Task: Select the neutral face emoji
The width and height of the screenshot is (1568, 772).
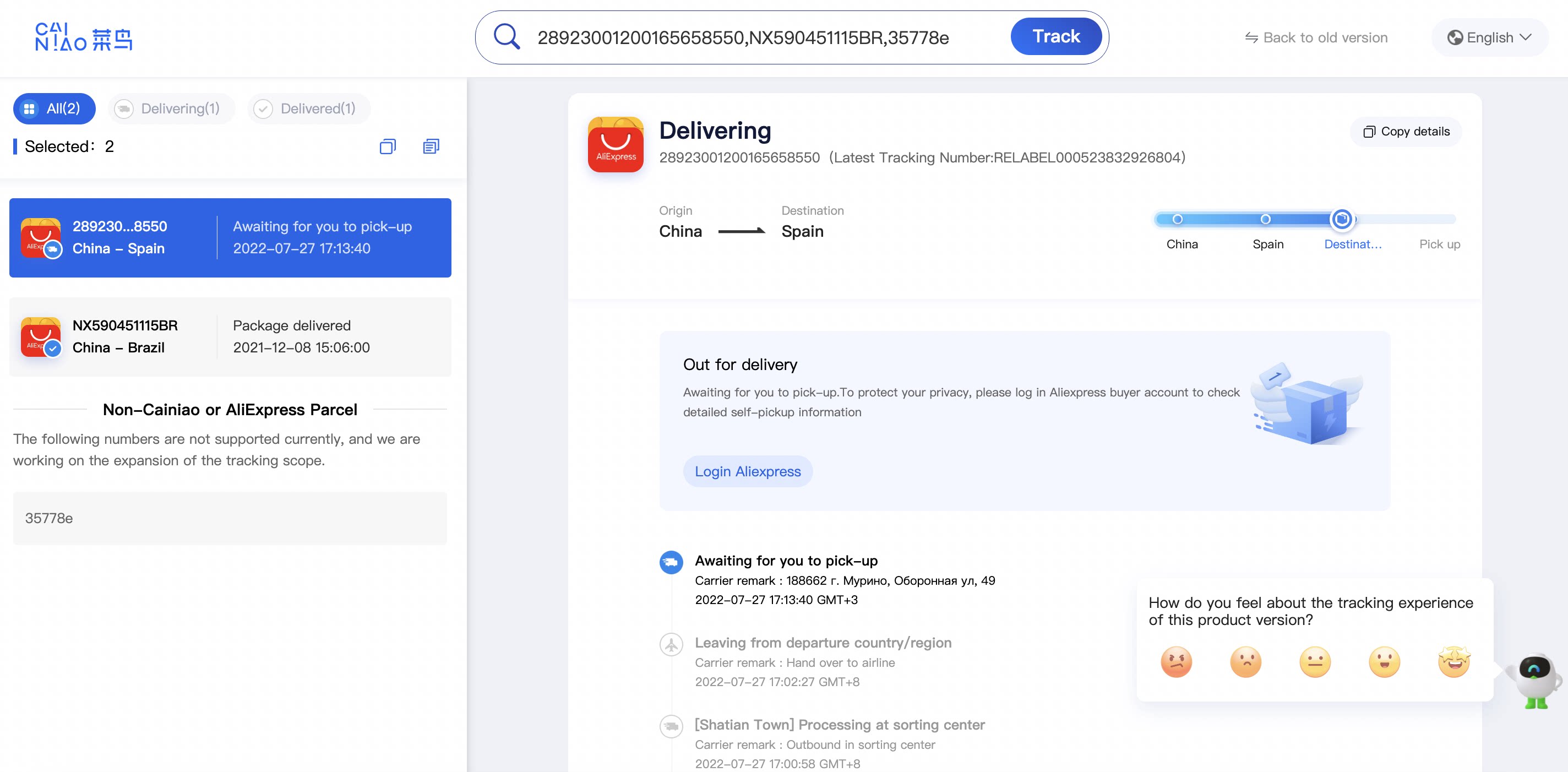Action: 1315,662
